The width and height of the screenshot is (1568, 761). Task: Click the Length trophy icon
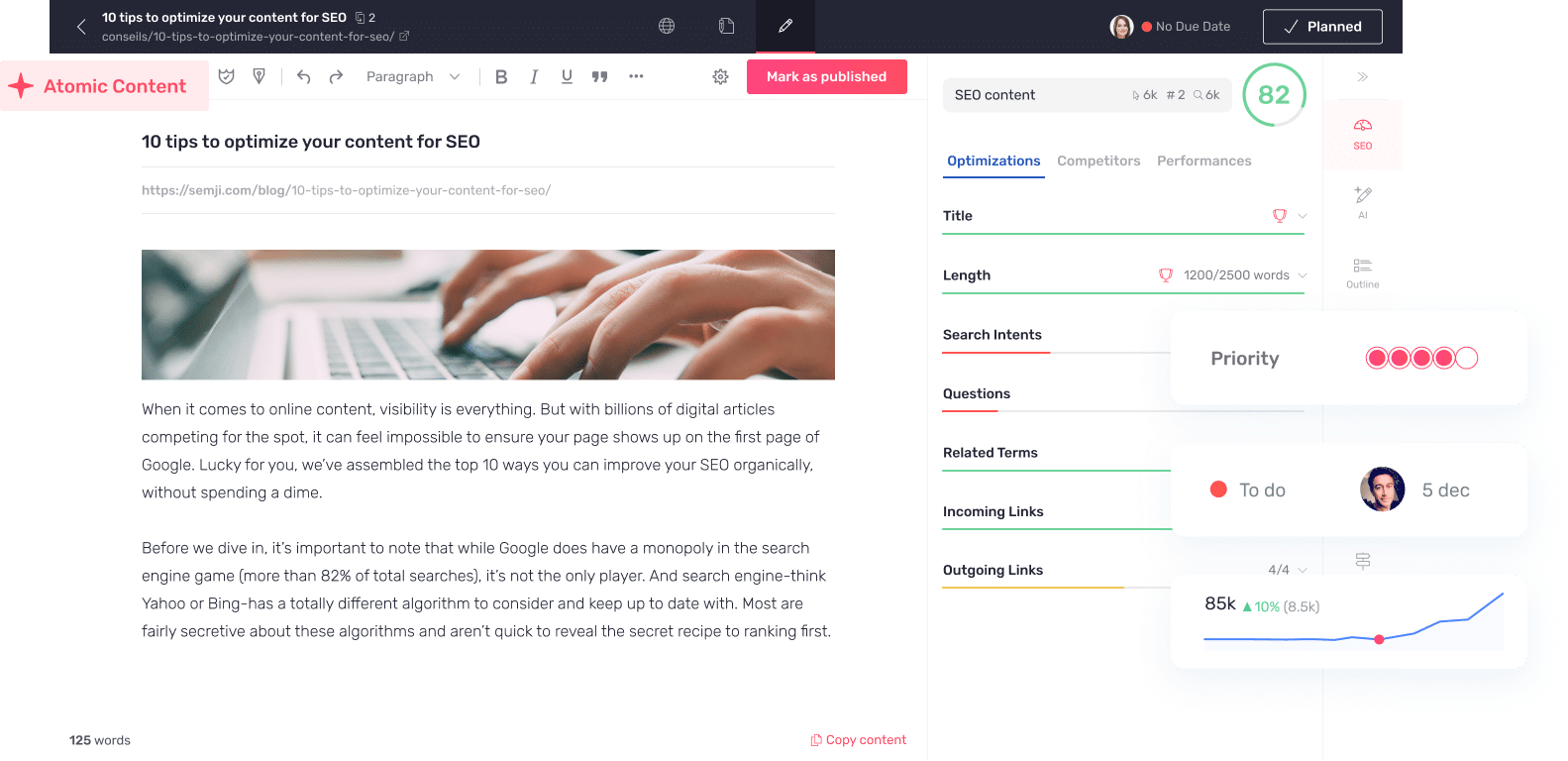(x=1166, y=275)
